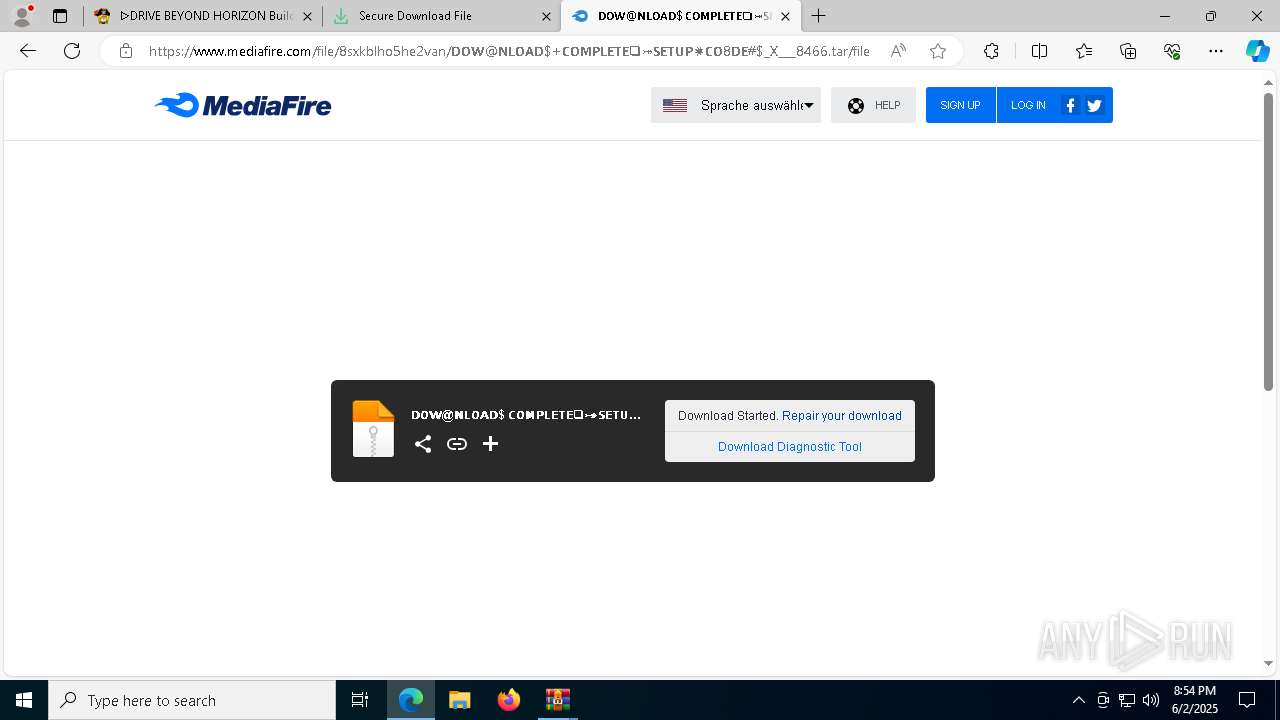Add page to favorites star icon
The height and width of the screenshot is (720, 1280).
click(938, 51)
